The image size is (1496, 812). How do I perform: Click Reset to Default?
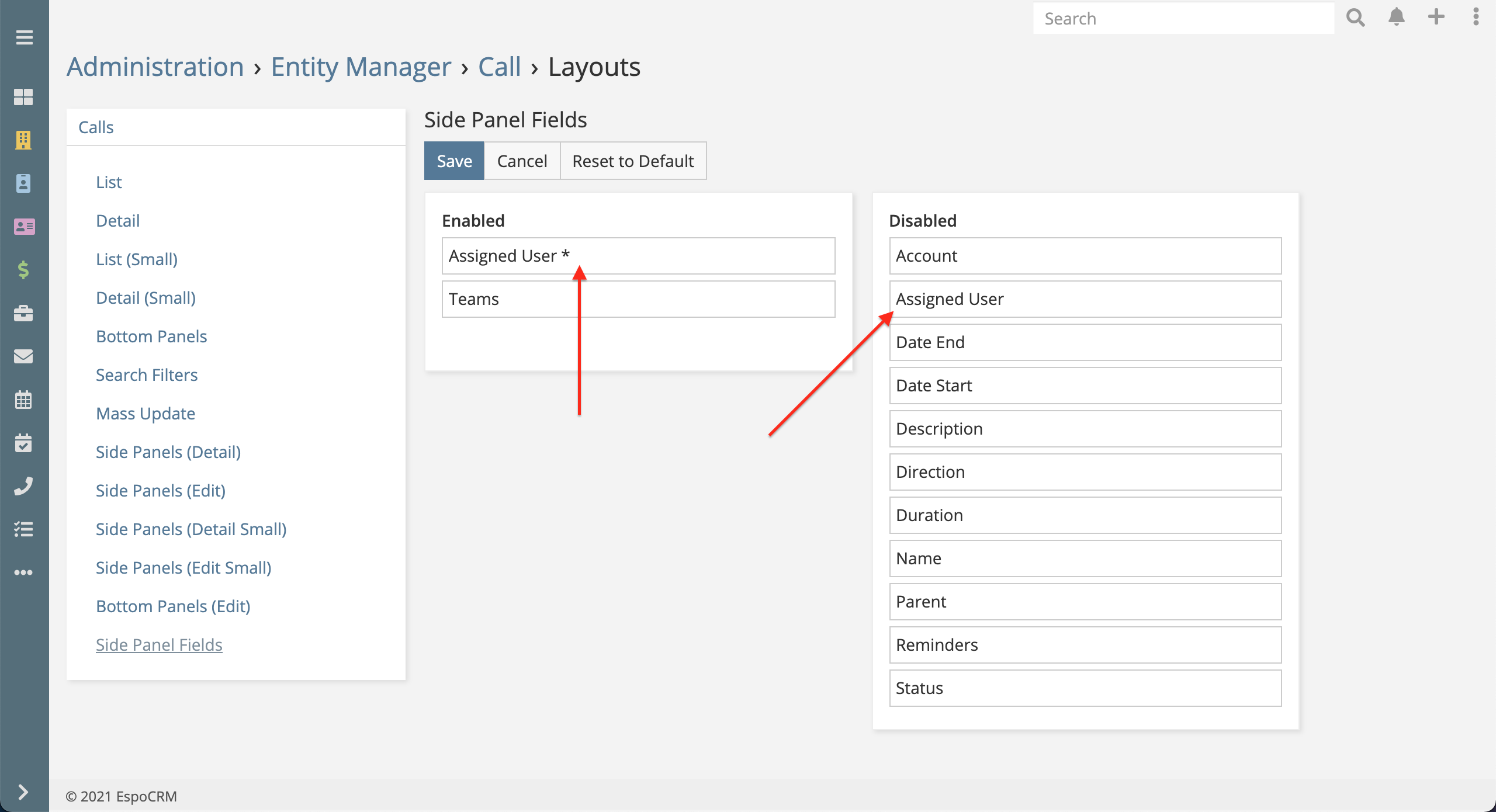pyautogui.click(x=633, y=161)
